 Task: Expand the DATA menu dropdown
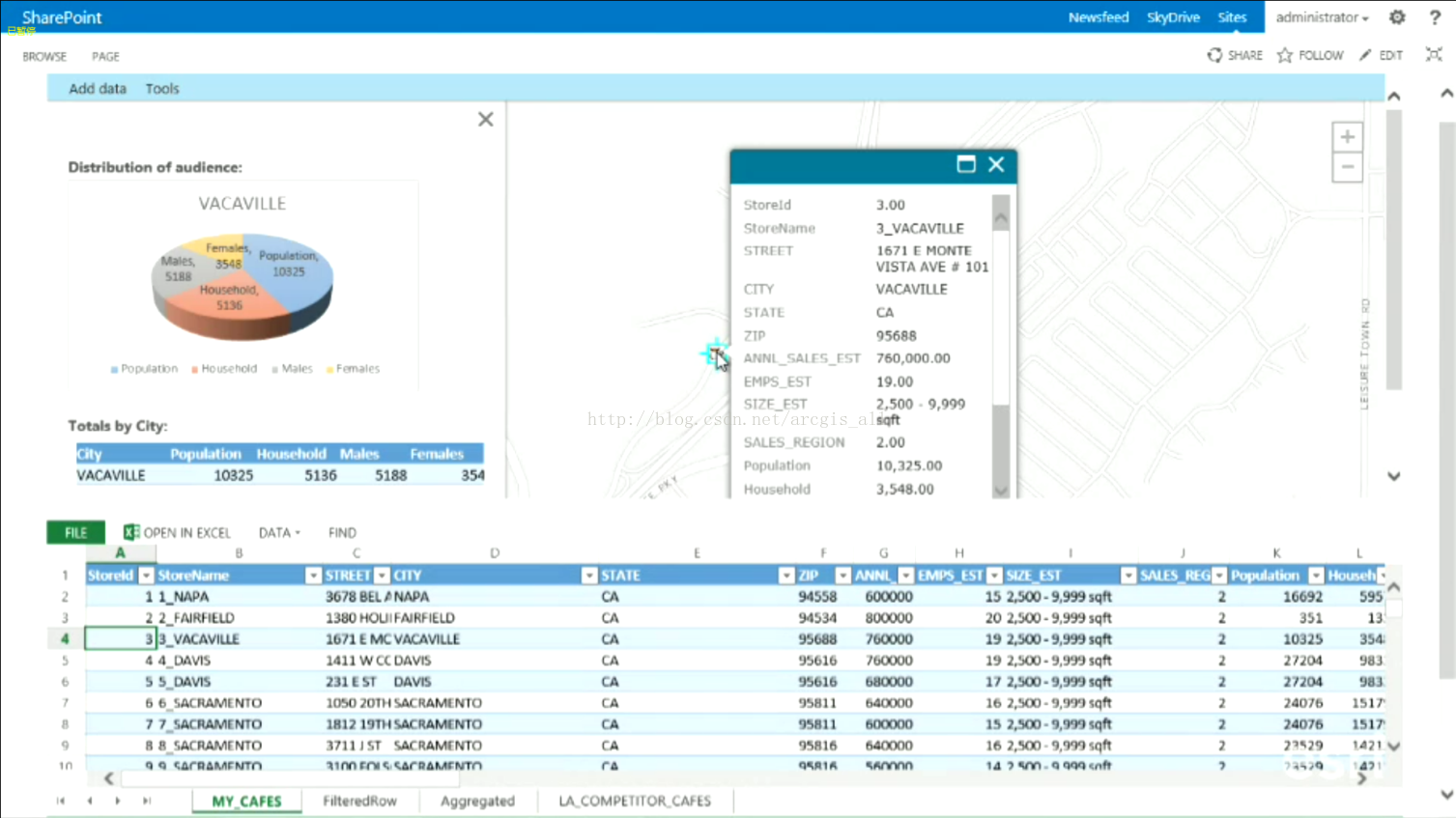pos(279,532)
